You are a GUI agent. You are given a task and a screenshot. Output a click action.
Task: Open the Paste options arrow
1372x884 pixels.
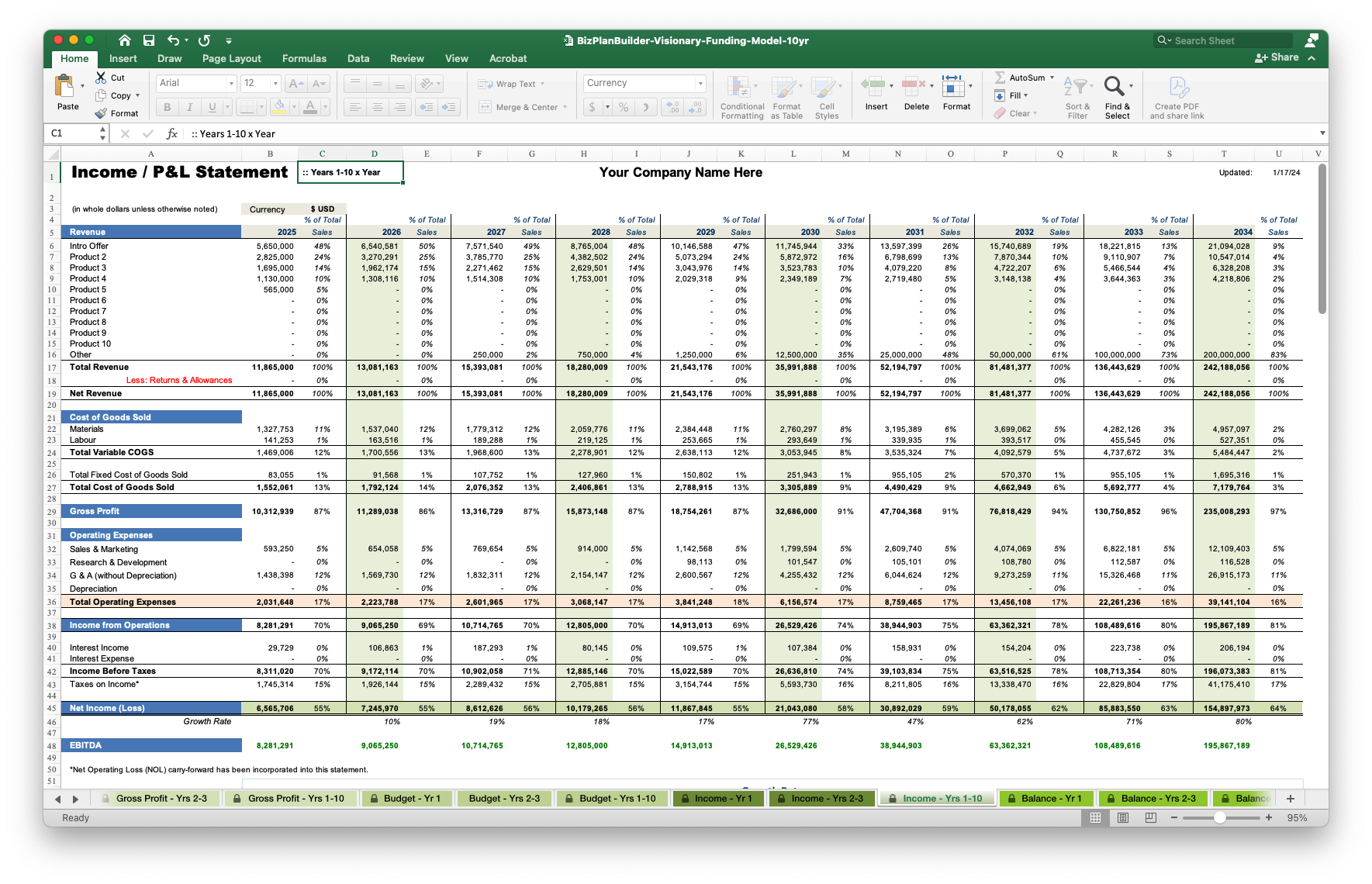(x=82, y=86)
